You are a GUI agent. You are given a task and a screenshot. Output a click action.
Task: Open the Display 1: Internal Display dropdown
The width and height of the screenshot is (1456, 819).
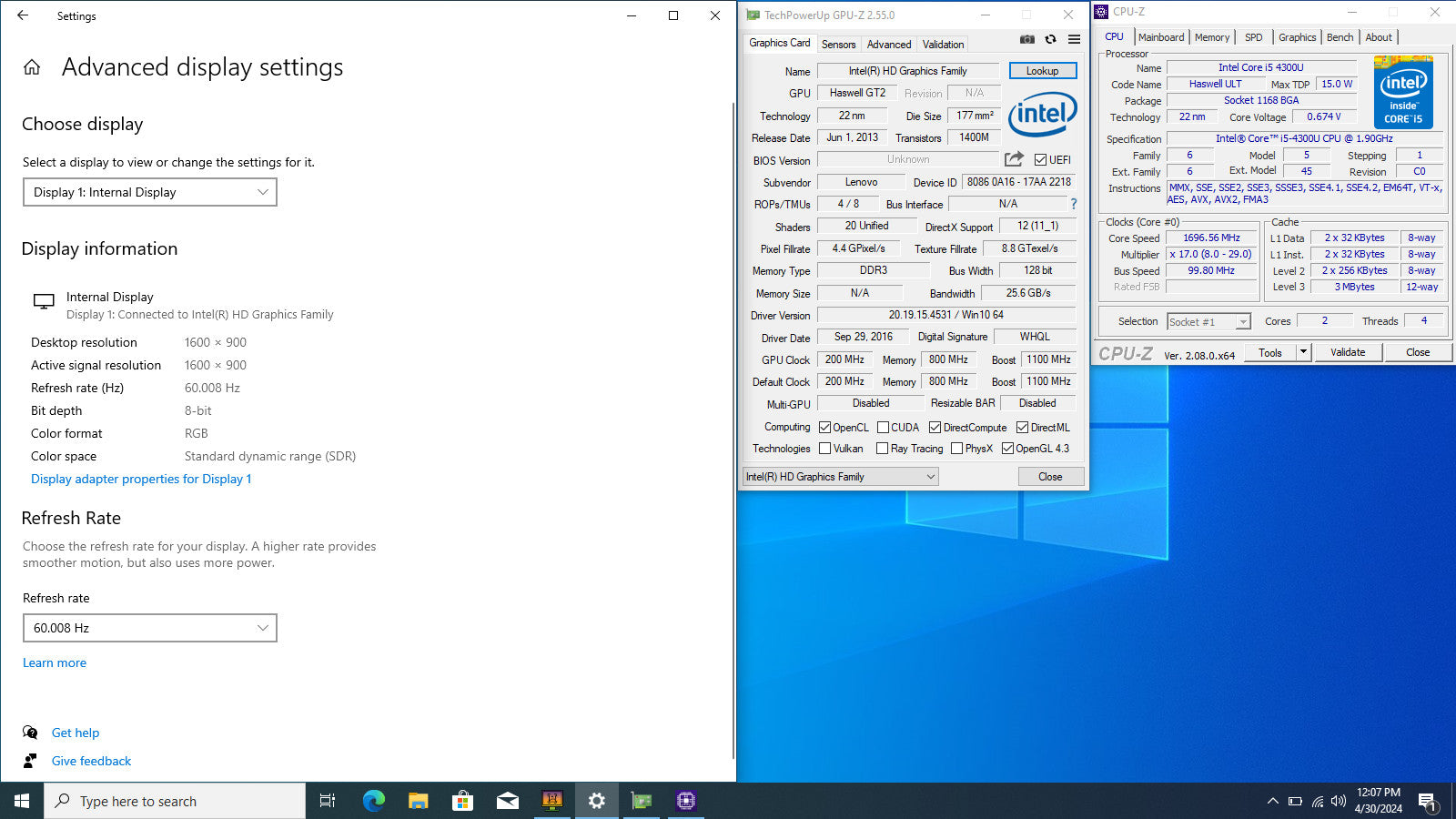[150, 192]
